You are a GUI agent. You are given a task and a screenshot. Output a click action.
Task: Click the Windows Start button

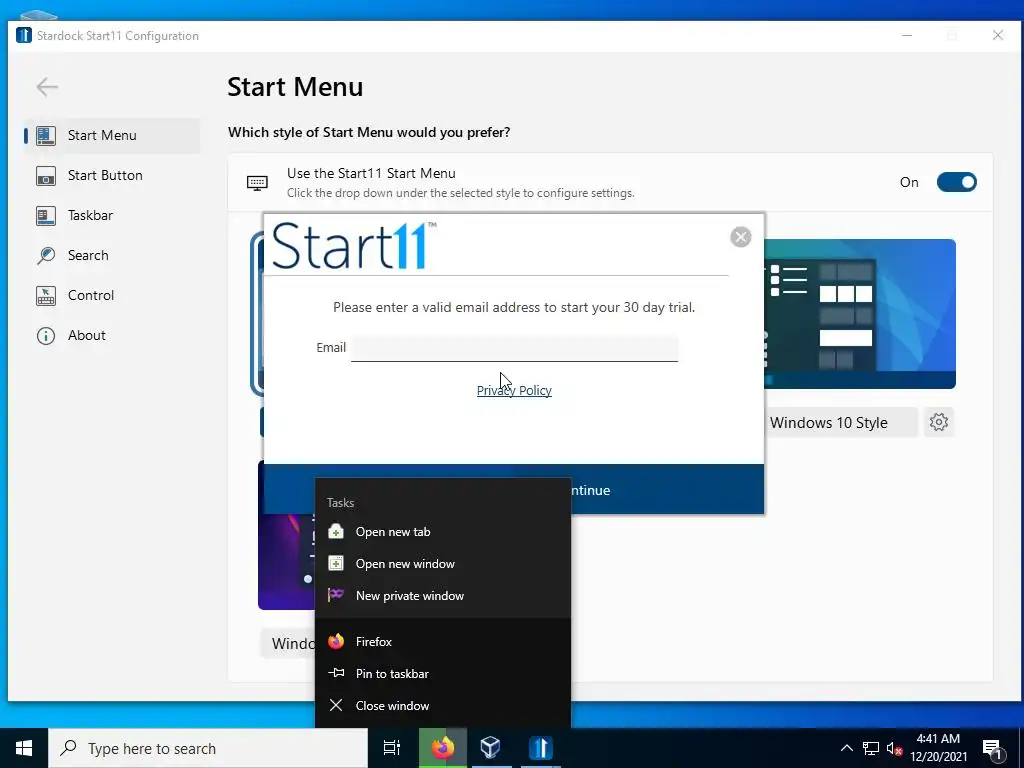[x=24, y=748]
